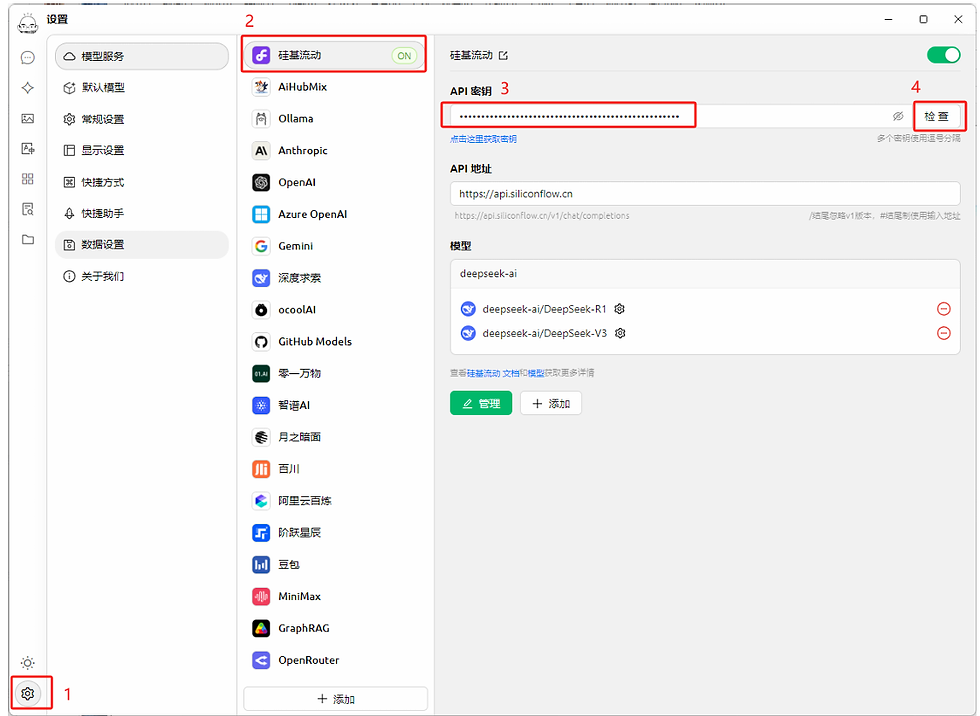
Task: Click the 添加 button next to 管理
Action: point(551,404)
